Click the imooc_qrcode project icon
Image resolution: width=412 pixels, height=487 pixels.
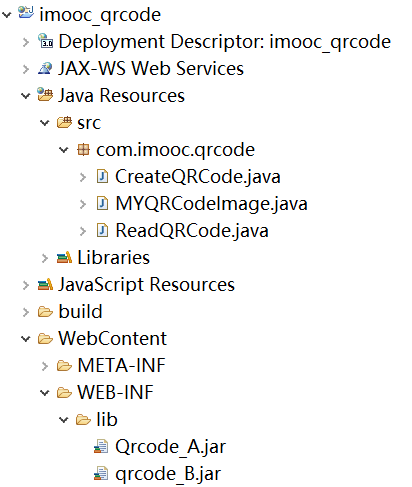tap(26, 13)
